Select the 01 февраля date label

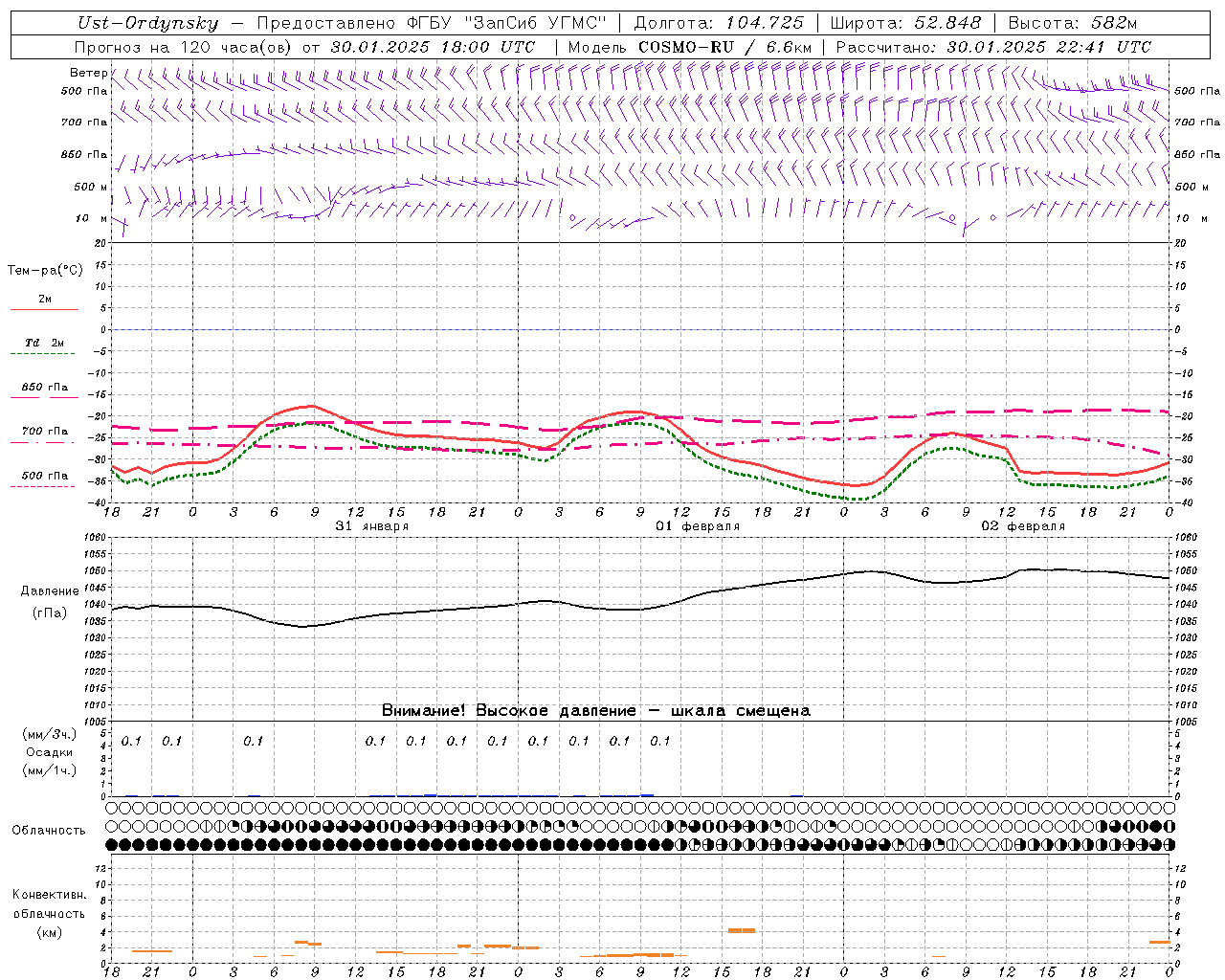click(x=697, y=526)
